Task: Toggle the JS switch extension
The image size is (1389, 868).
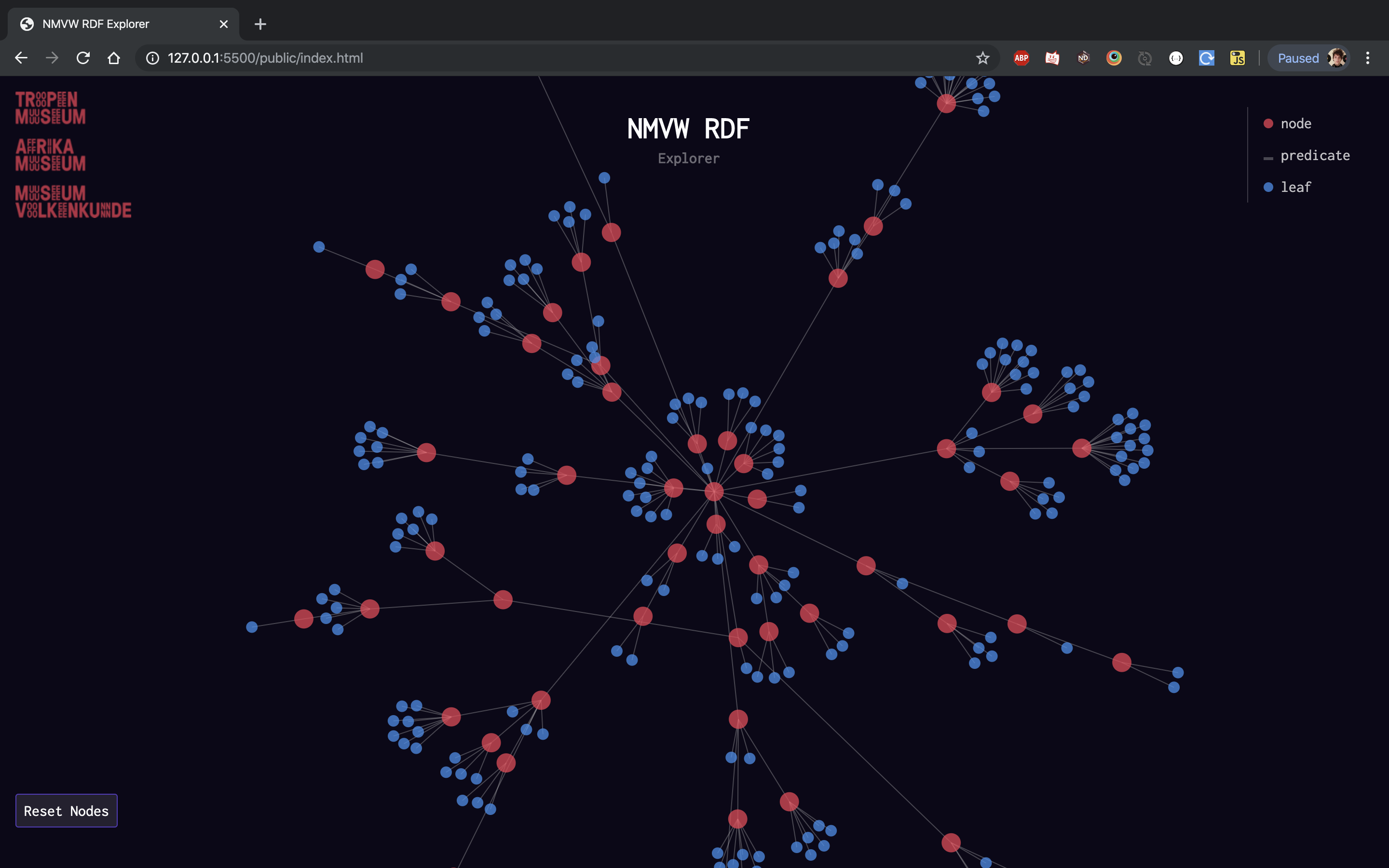Action: pos(1238,58)
